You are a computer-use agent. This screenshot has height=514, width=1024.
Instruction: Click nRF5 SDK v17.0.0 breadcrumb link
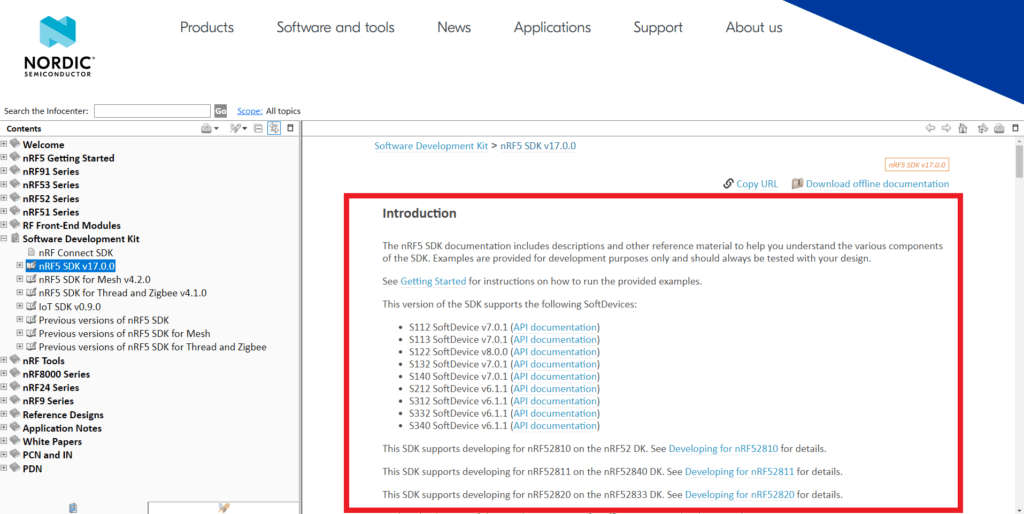click(538, 146)
